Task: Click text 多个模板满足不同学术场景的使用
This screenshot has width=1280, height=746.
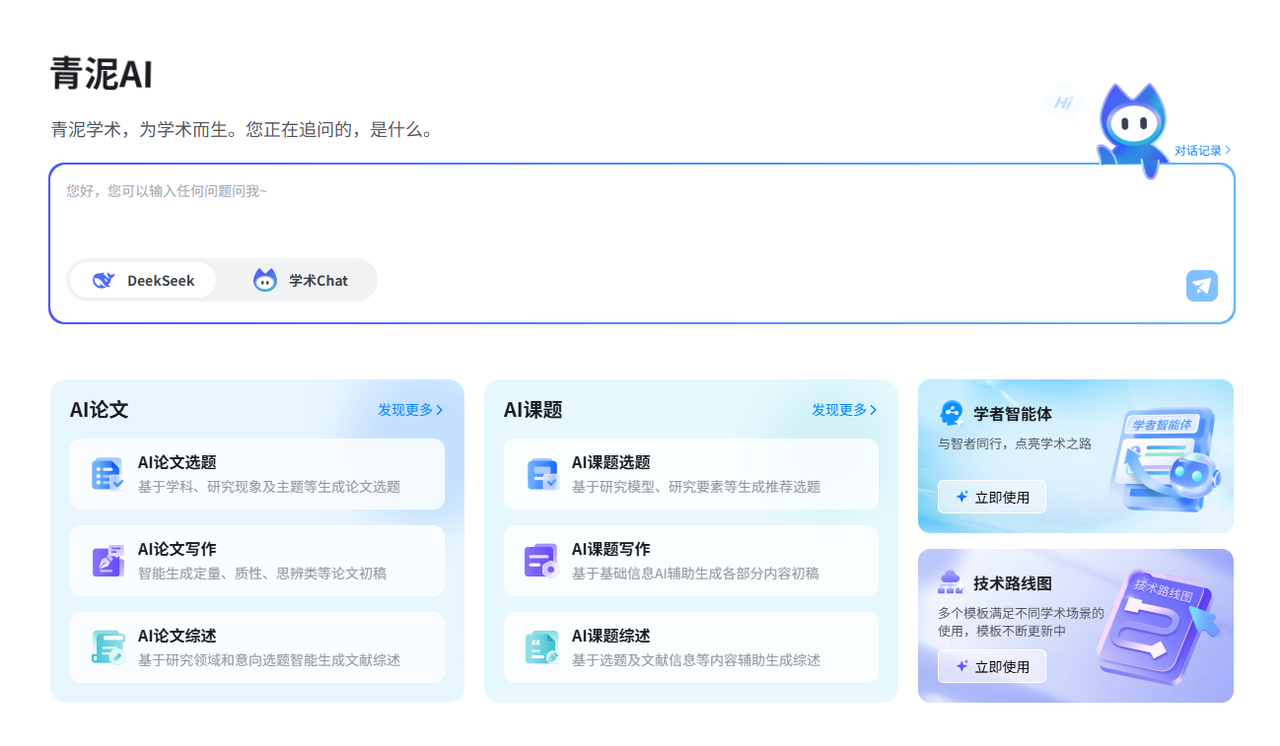Action: 1021,622
